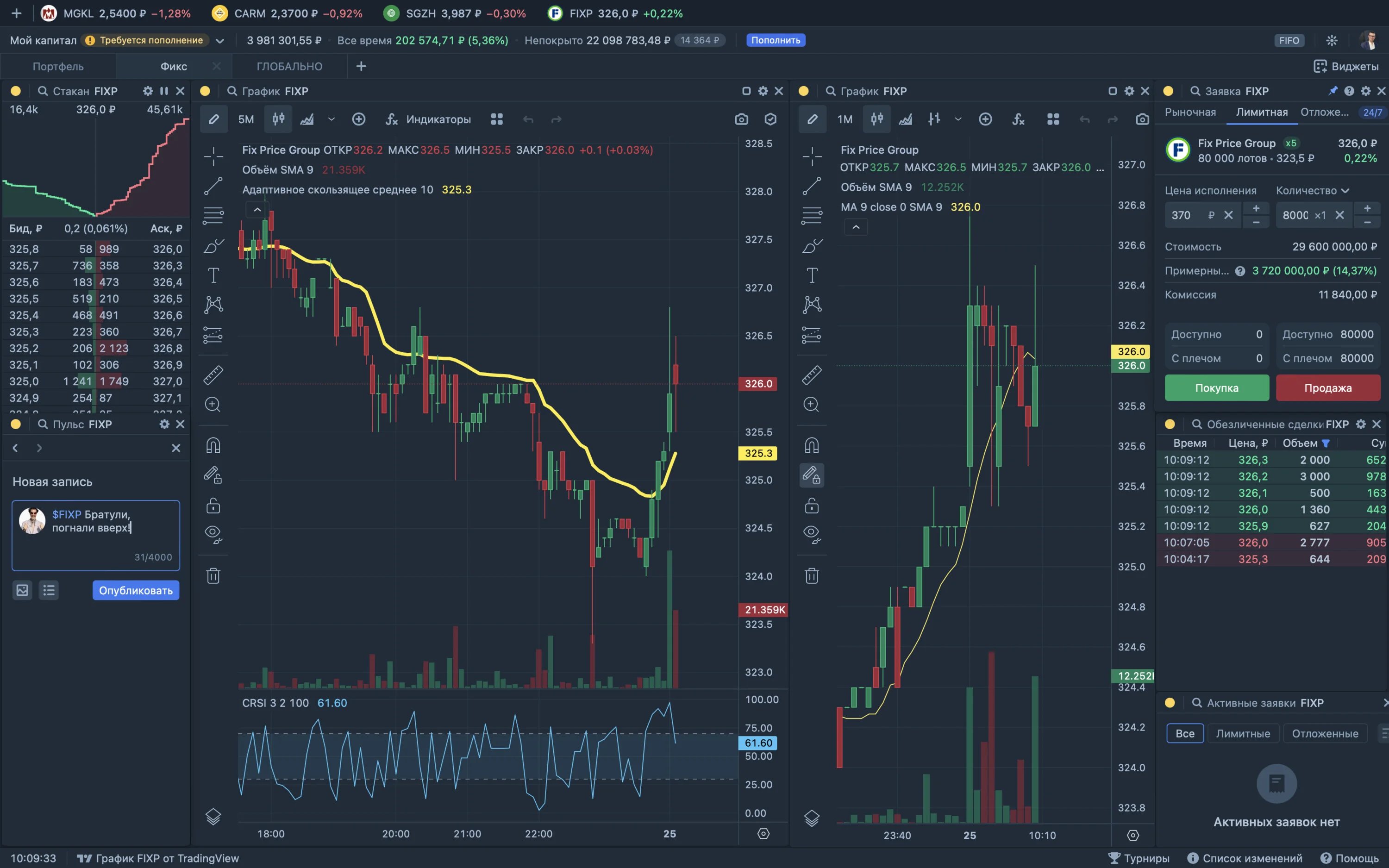Expand chart style chevron in 1M chart
The image size is (1389, 868).
[x=958, y=119]
